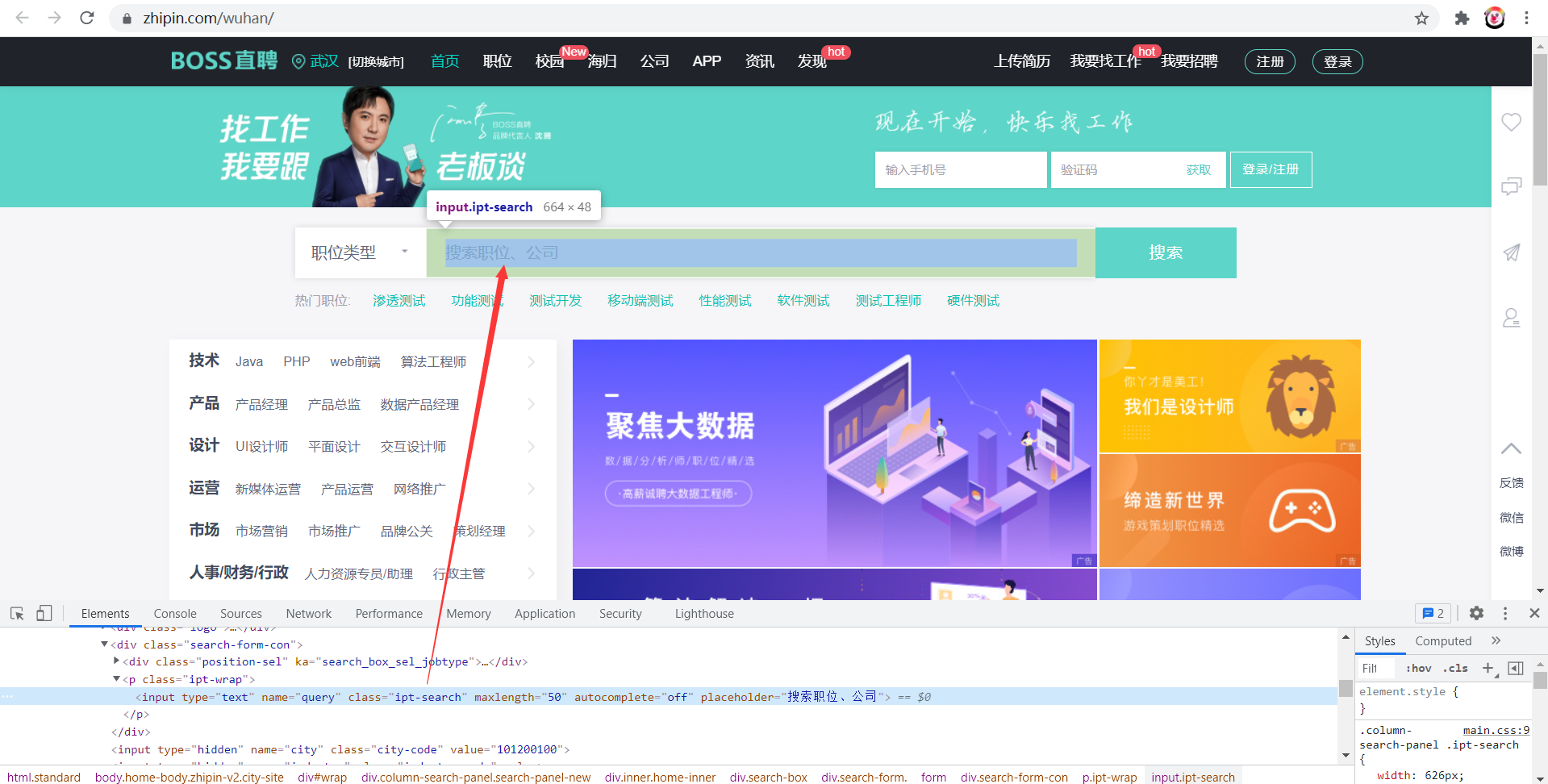The image size is (1548, 784).
Task: Click the 搜索职位、公司 search box
Action: [761, 252]
